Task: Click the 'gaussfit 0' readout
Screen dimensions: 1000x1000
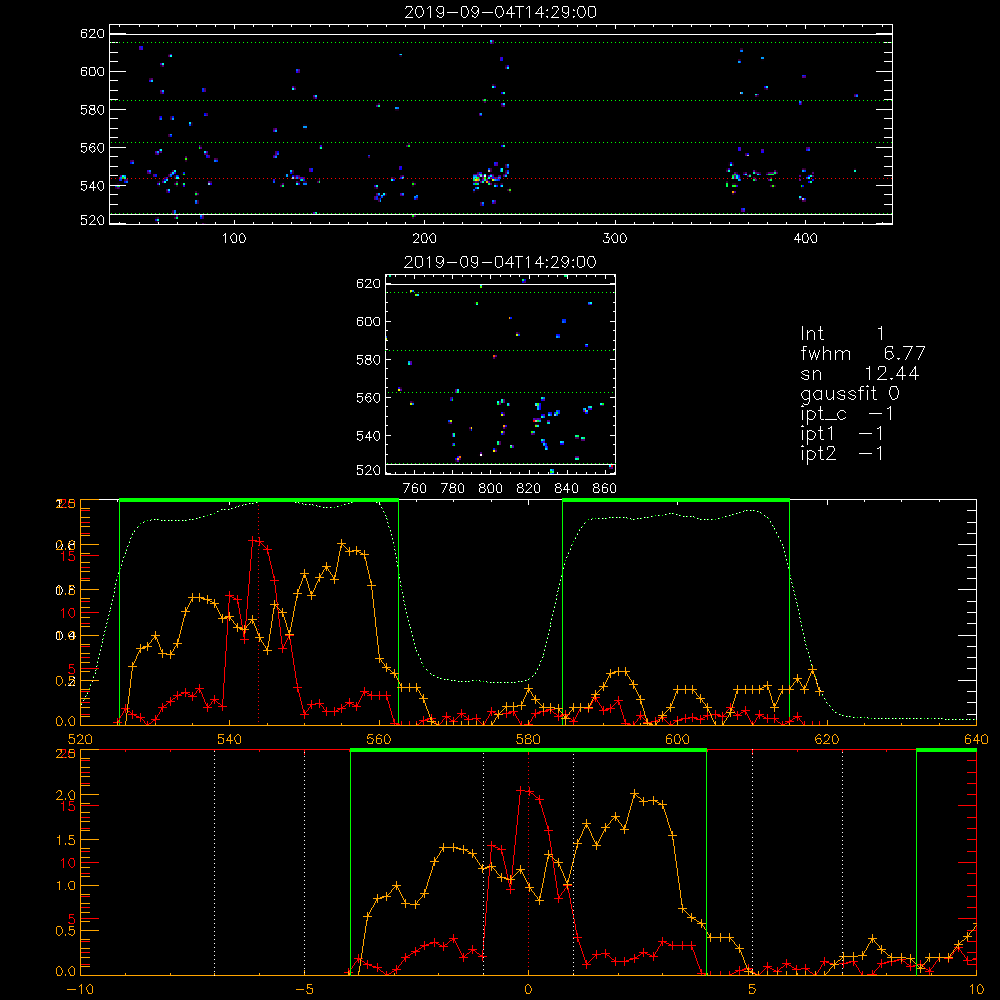Action: (850, 393)
